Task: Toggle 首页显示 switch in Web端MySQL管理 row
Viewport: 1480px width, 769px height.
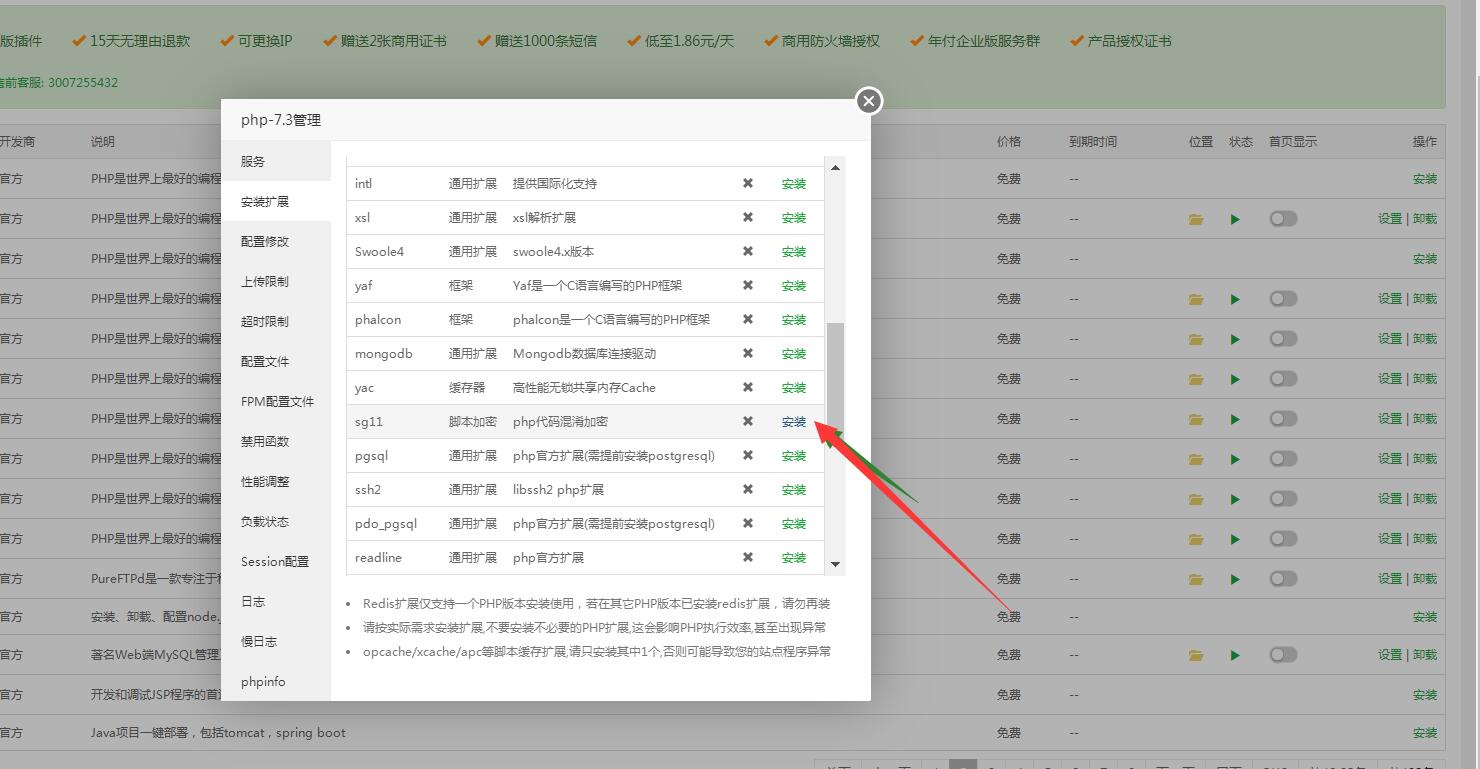Action: [1283, 654]
